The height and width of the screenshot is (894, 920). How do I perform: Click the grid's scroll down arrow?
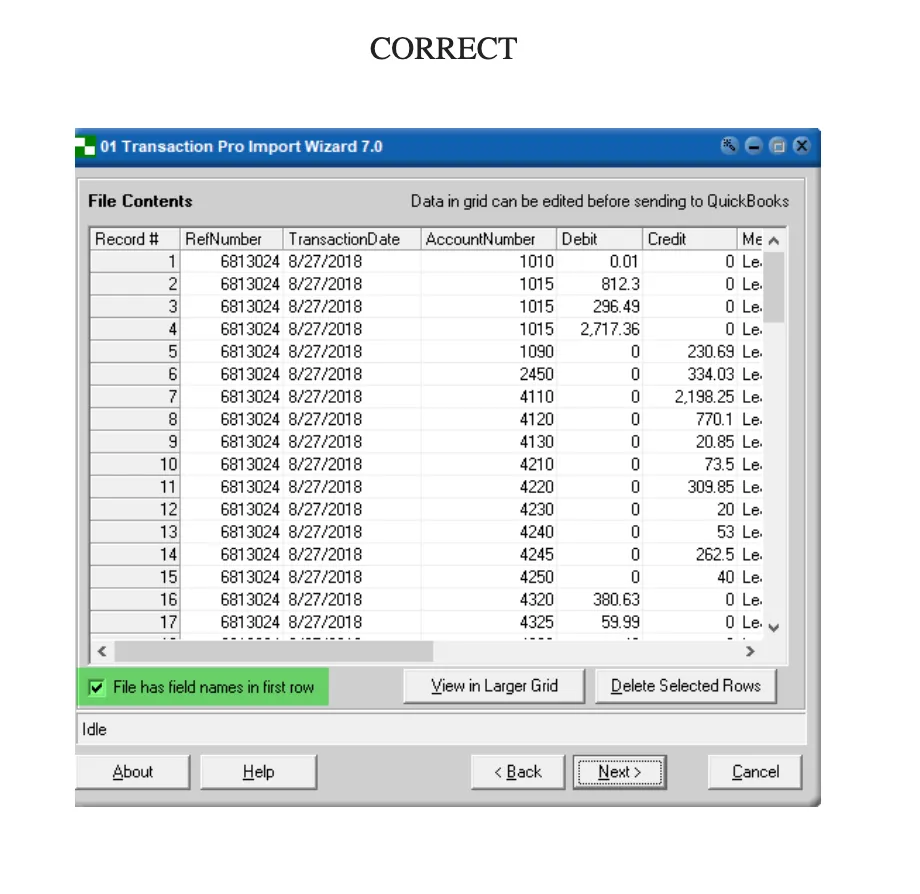tap(774, 628)
